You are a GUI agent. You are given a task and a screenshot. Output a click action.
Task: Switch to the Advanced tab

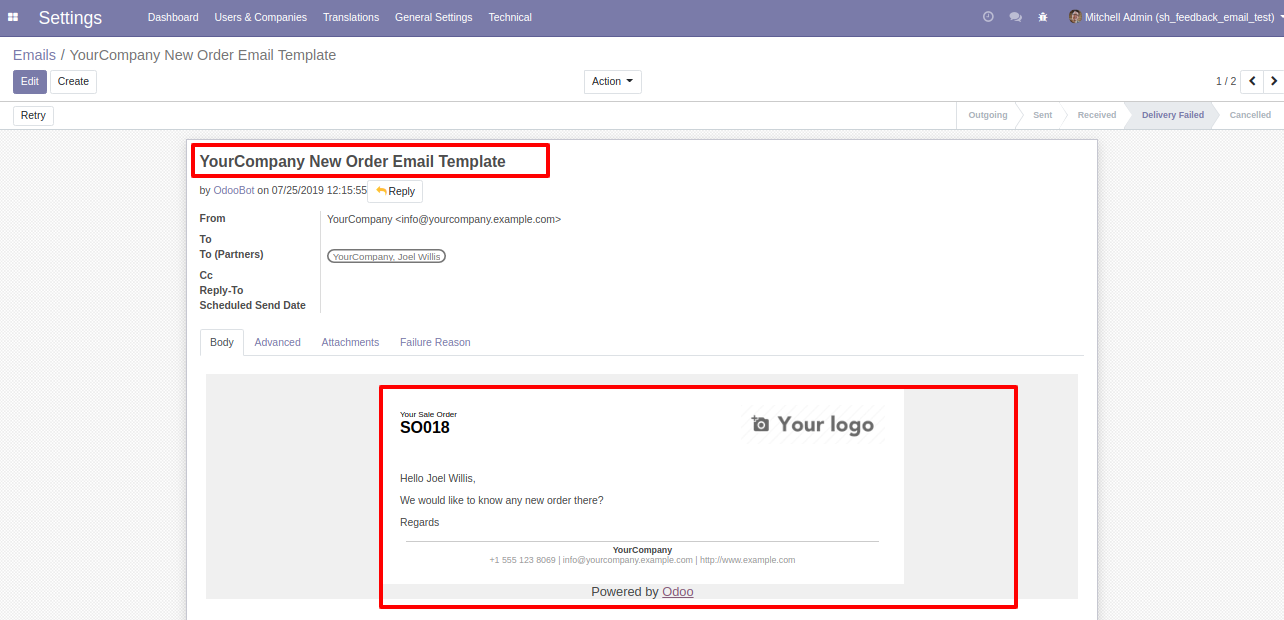point(277,342)
